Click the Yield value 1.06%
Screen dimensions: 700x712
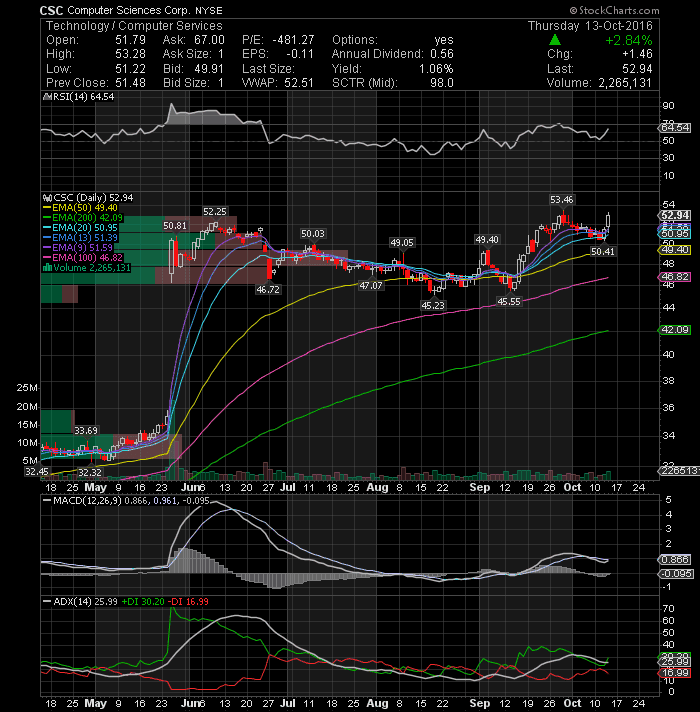pyautogui.click(x=436, y=69)
